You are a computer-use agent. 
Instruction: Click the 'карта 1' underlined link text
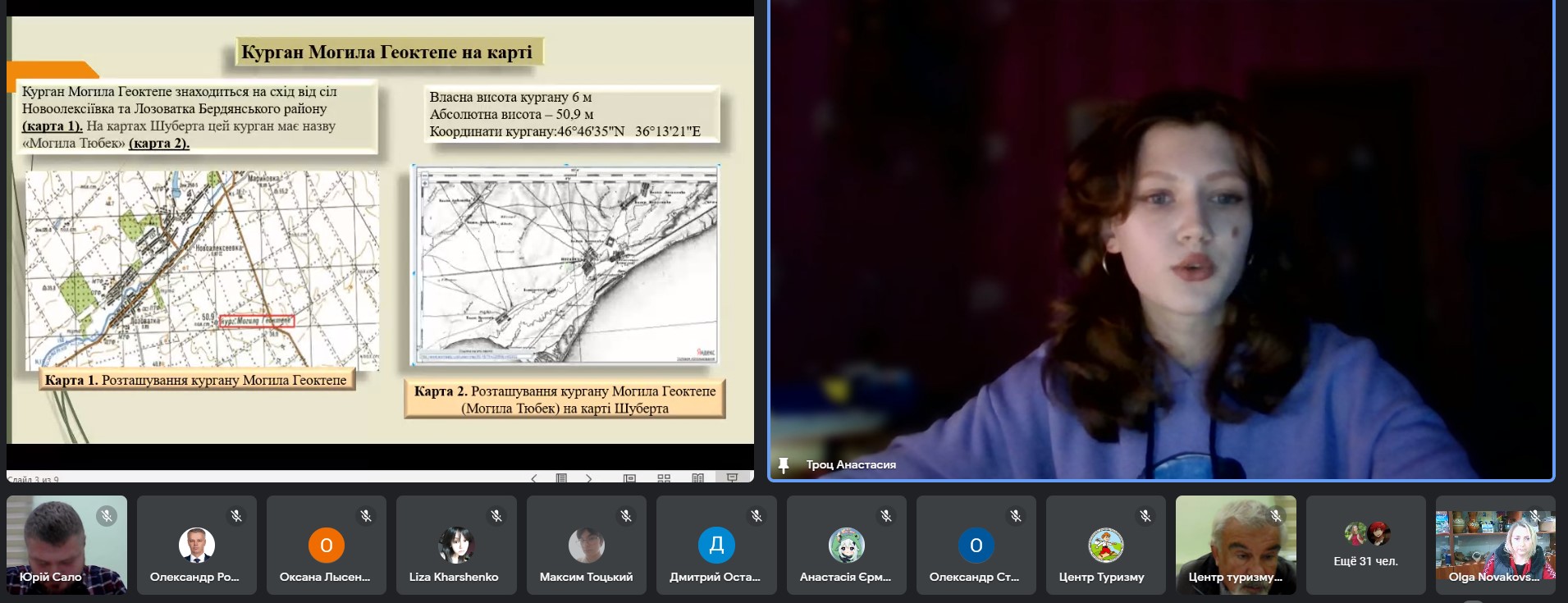[x=52, y=126]
